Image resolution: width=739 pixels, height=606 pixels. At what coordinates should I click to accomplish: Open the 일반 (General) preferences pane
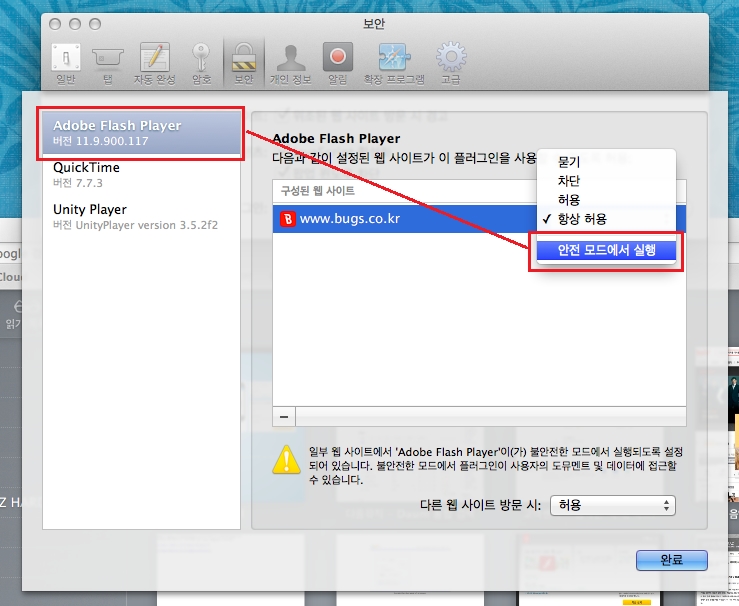pos(66,65)
